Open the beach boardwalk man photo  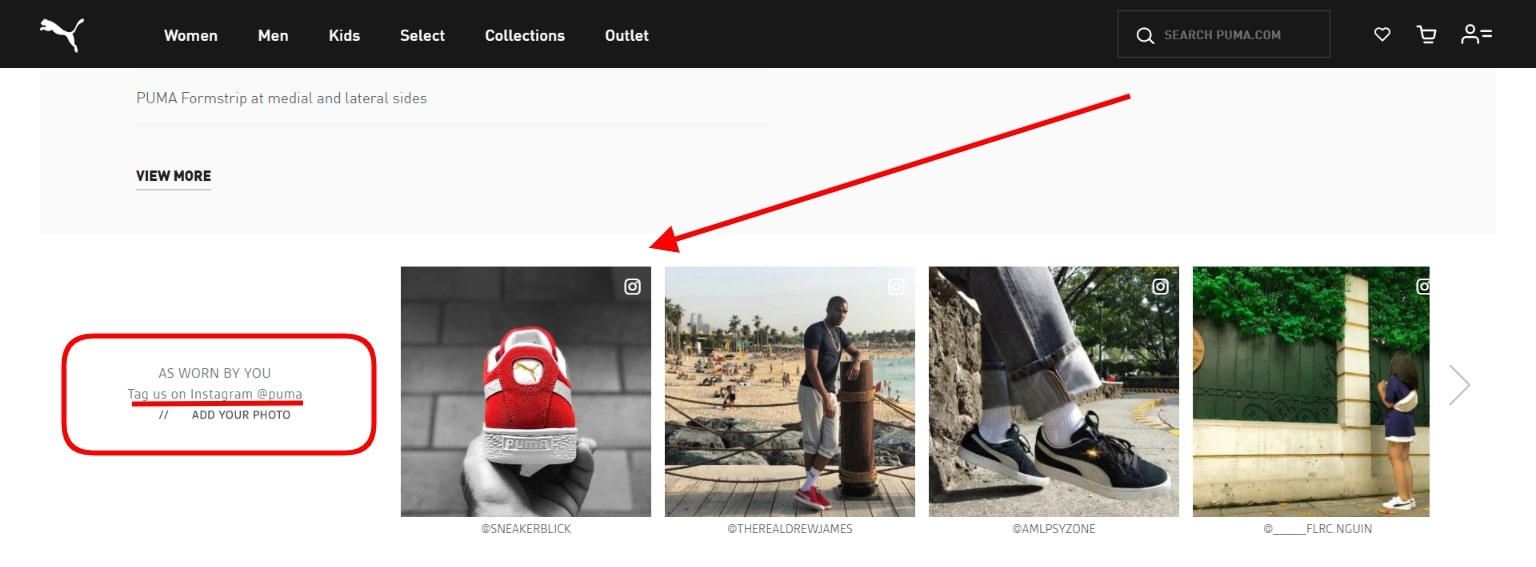pyautogui.click(x=790, y=391)
